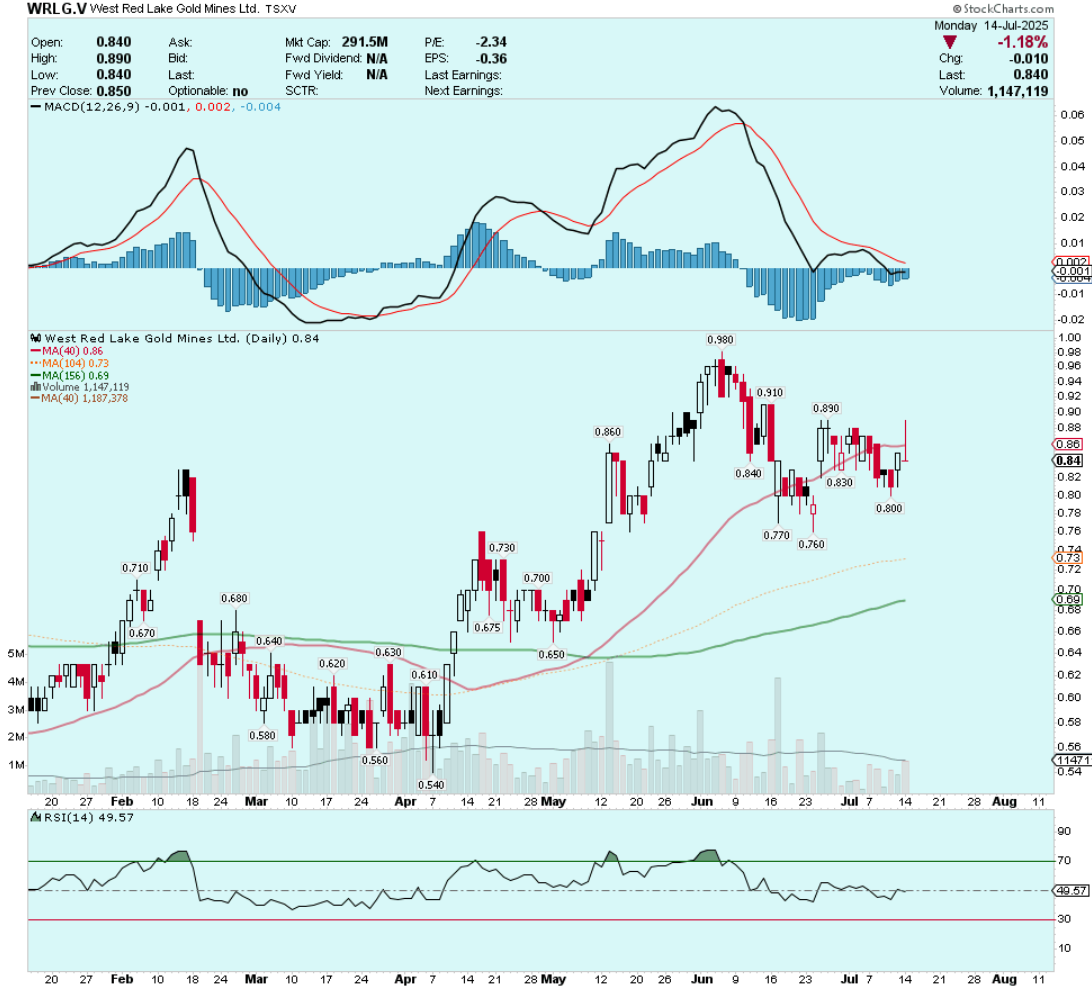
Task: Click the Prev Close value 0.850
Action: (x=114, y=91)
